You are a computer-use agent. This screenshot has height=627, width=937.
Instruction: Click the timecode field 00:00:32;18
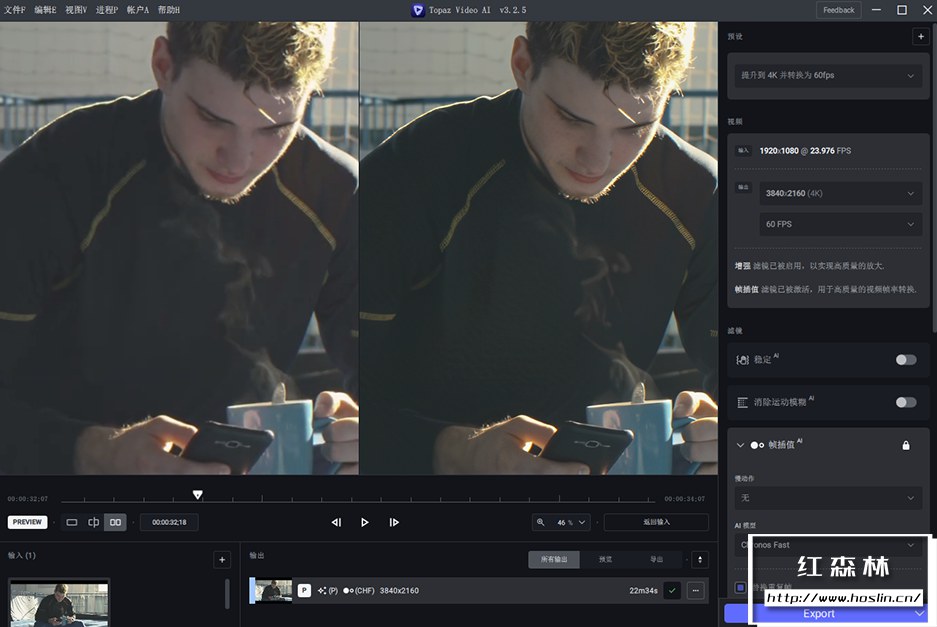coord(169,522)
